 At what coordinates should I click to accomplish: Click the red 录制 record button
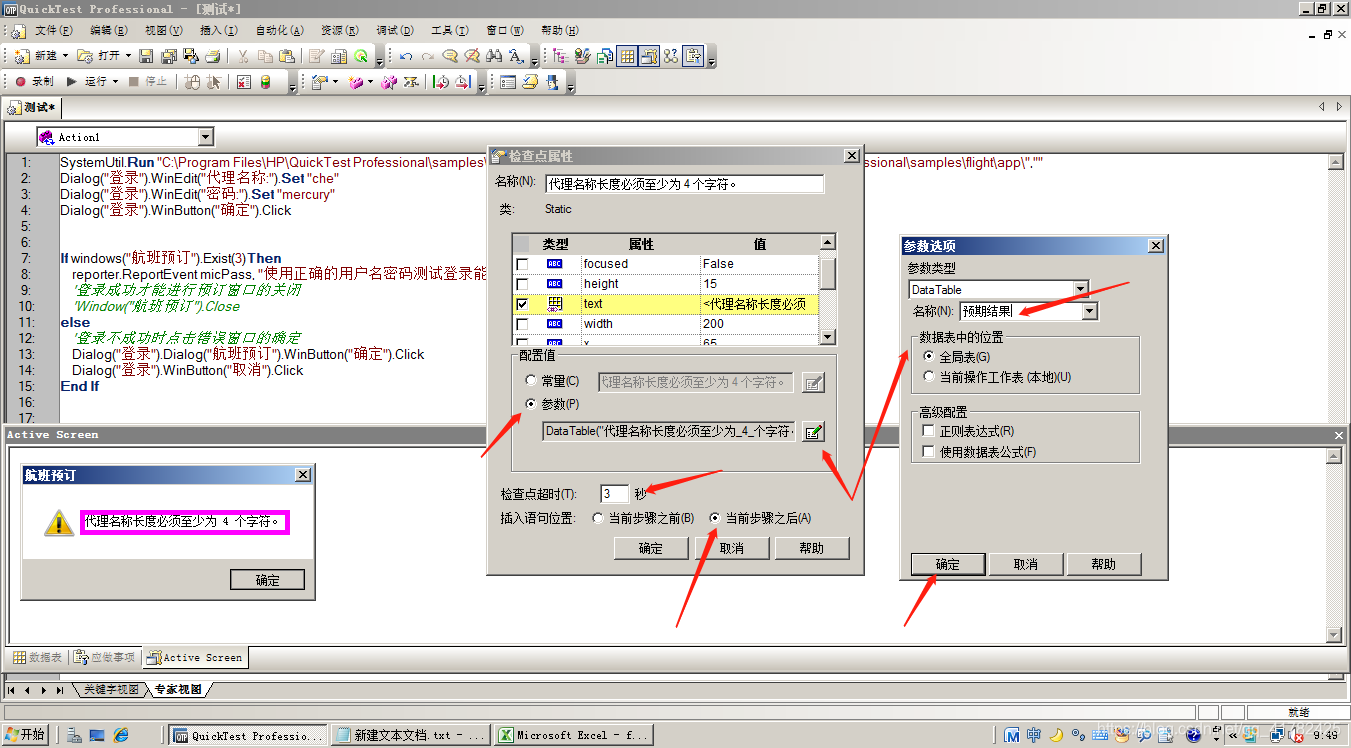(20, 82)
